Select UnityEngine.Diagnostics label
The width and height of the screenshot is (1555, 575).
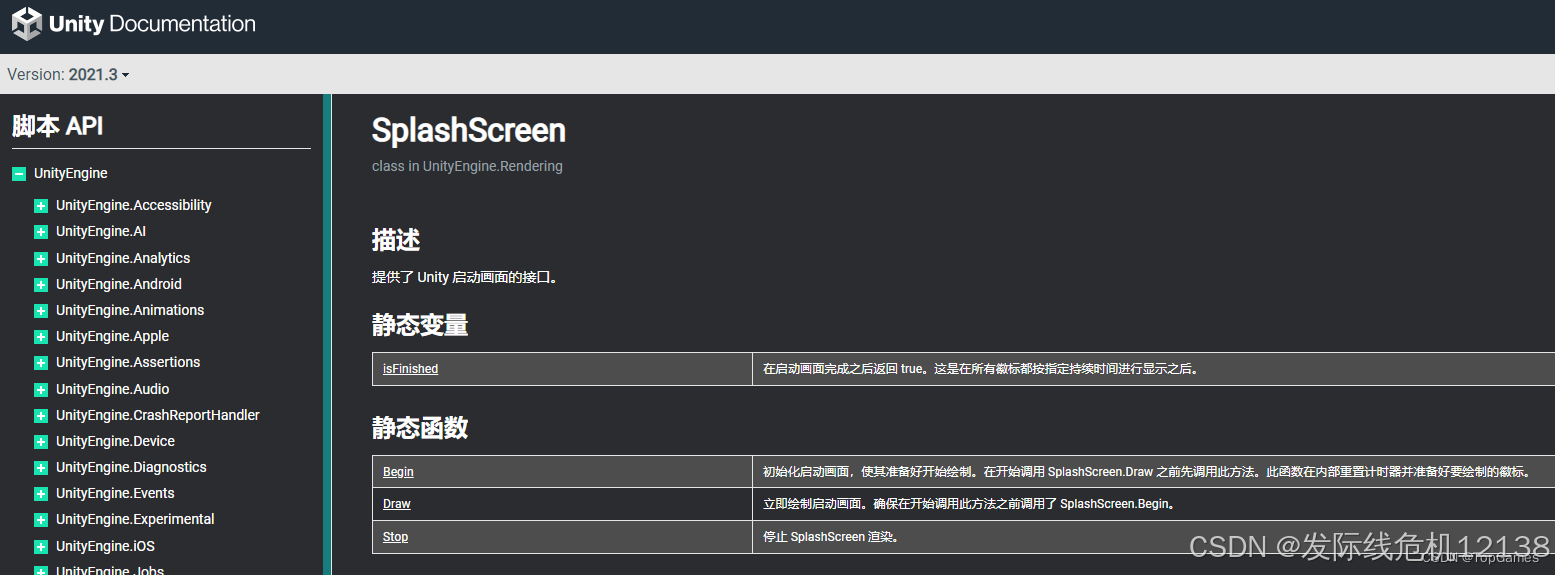131,467
